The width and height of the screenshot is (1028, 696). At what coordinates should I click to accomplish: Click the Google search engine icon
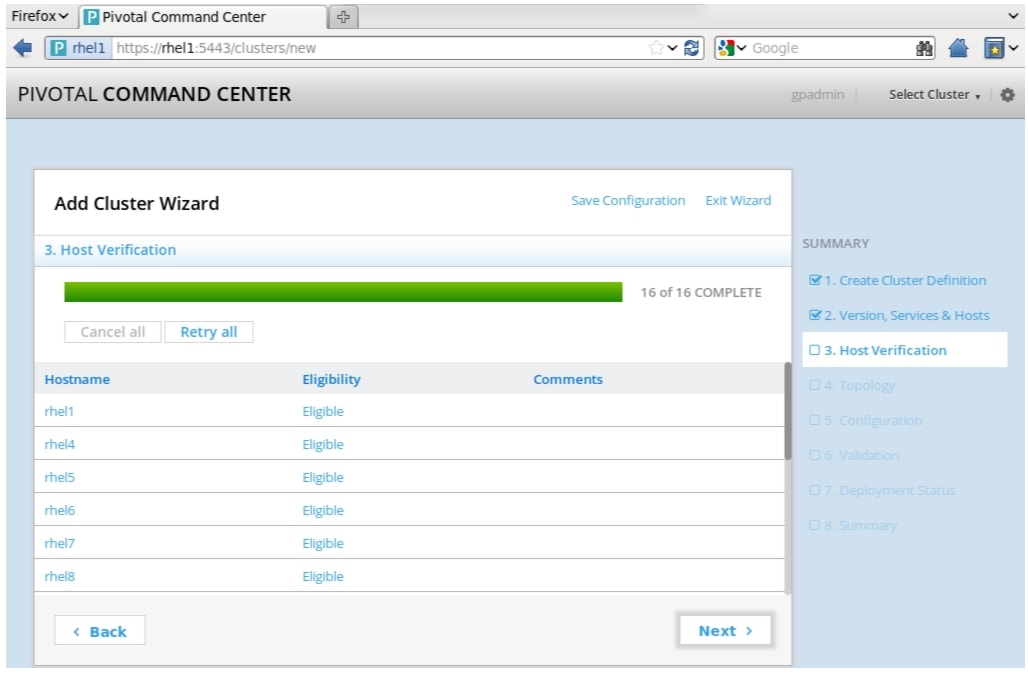pyautogui.click(x=726, y=48)
